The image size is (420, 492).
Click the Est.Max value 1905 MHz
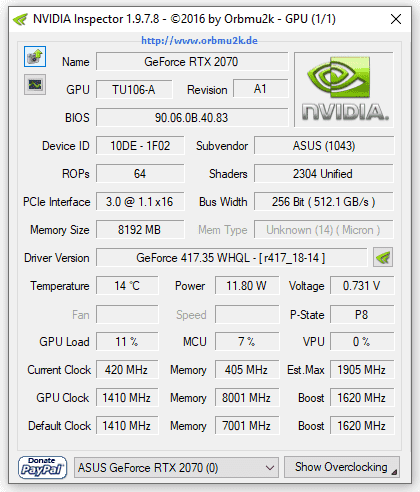(362, 370)
